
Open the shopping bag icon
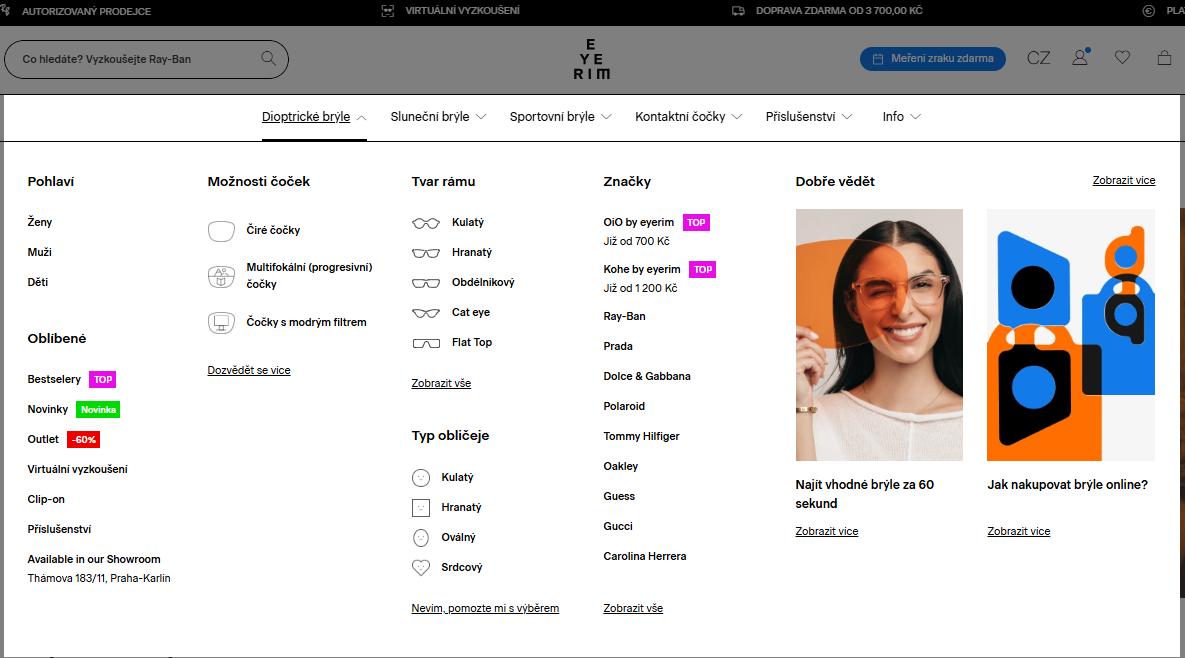(1165, 57)
